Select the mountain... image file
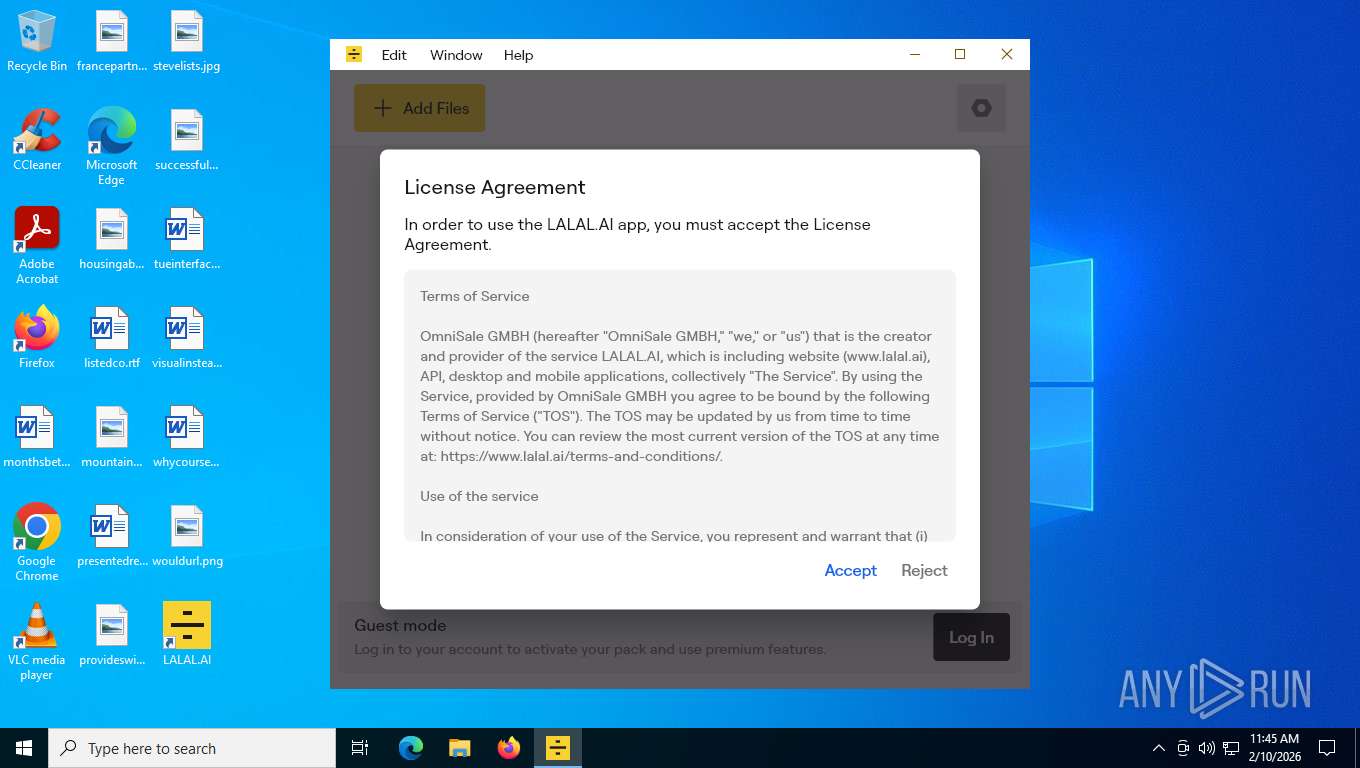Screen dimensions: 1360x768 111,437
